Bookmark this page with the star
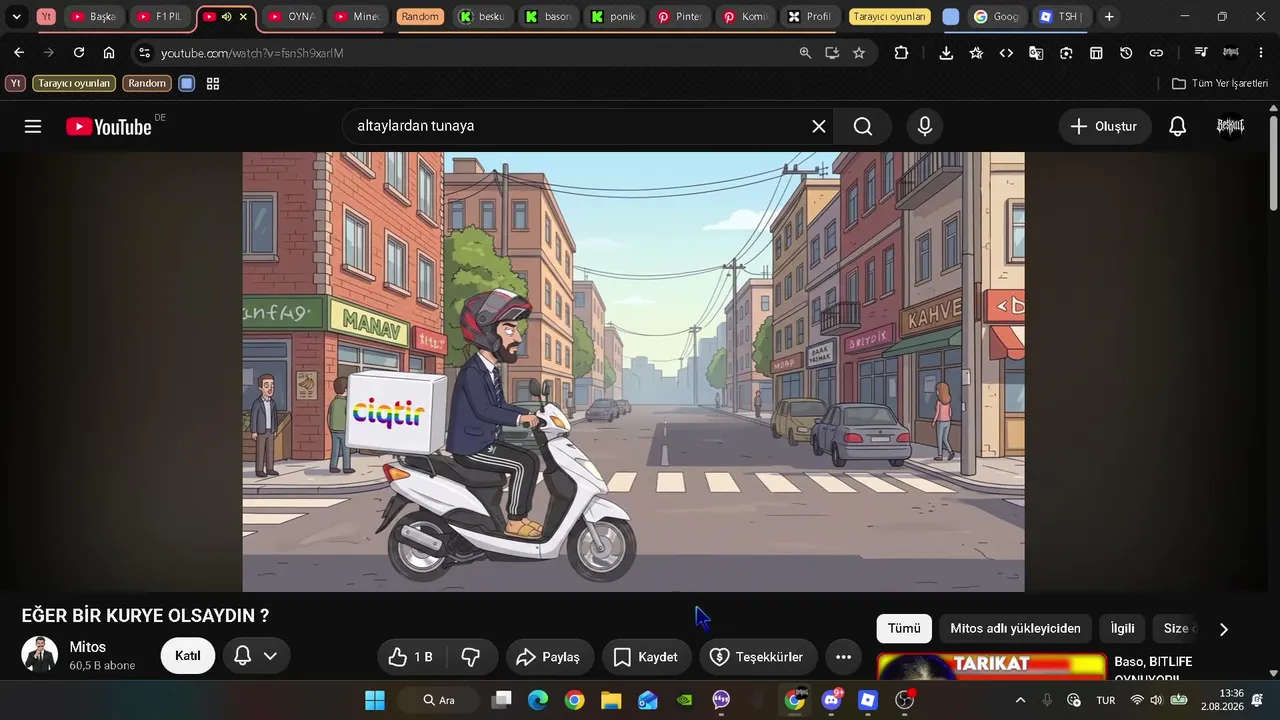 pos(859,53)
